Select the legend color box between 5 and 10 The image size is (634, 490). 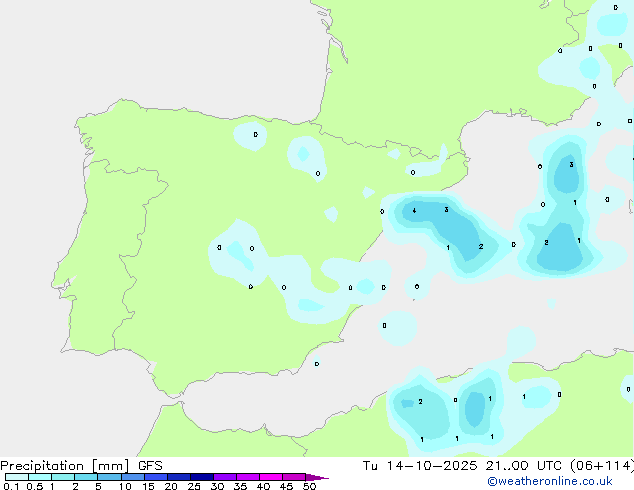pos(109,477)
